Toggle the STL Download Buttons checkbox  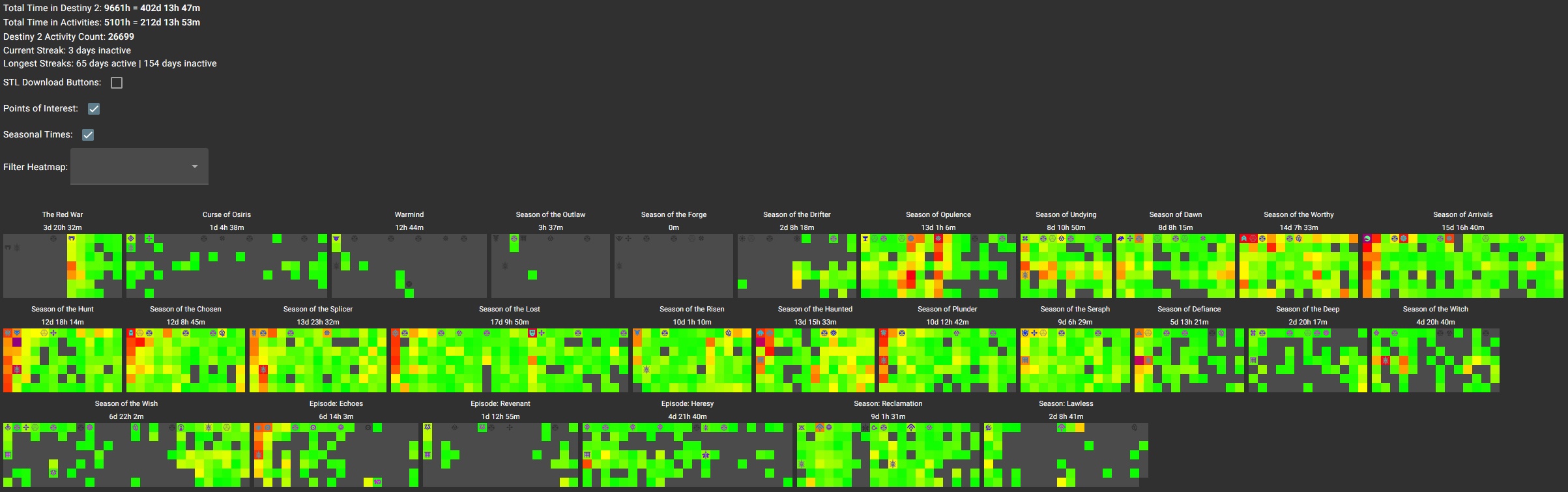[117, 83]
